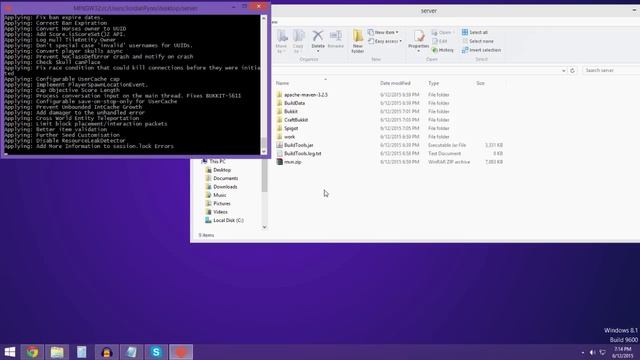Select the apache-maven-3.2.5 folder
This screenshot has width=640, height=360.
tap(306, 95)
